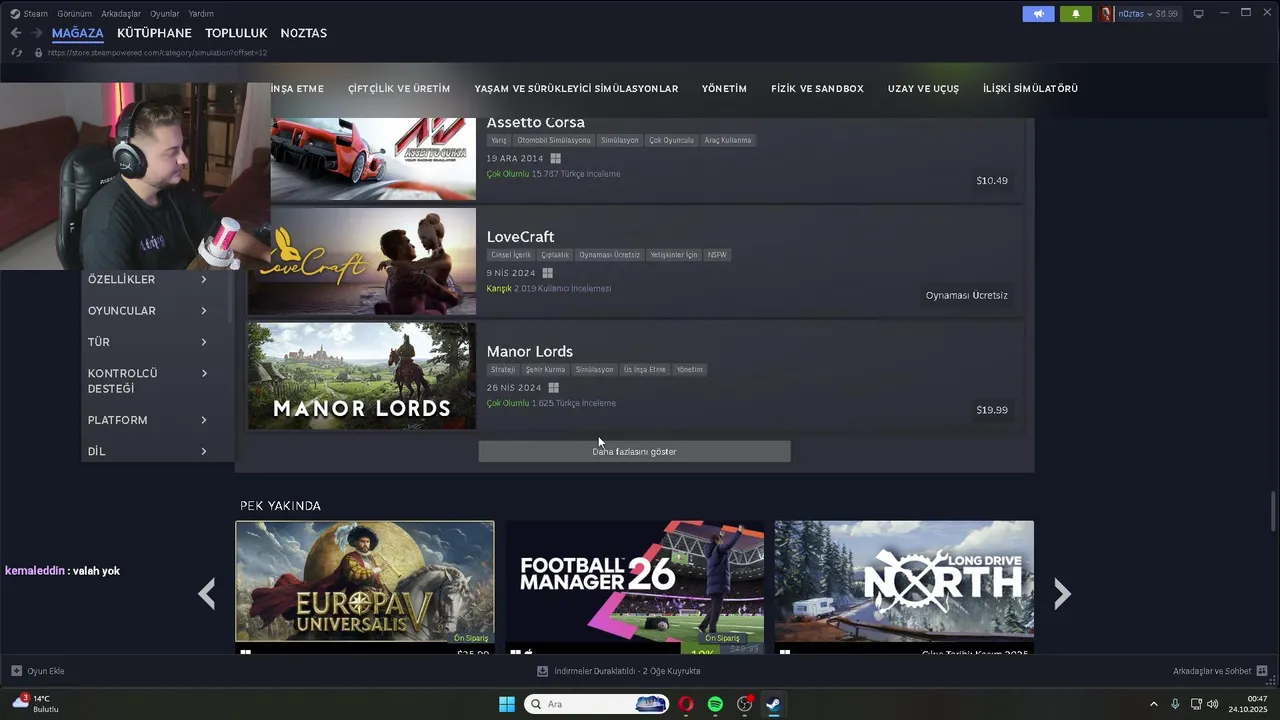Open the Oyunlar menu

(x=165, y=14)
